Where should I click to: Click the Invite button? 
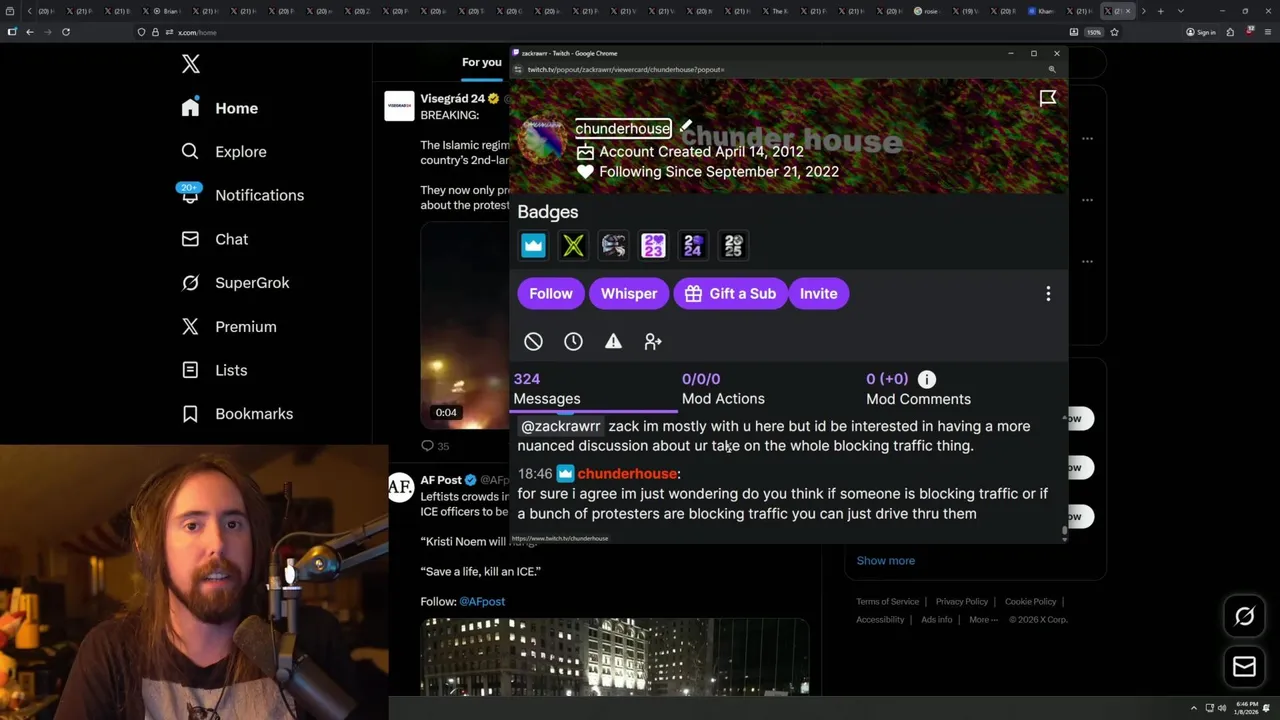click(818, 293)
